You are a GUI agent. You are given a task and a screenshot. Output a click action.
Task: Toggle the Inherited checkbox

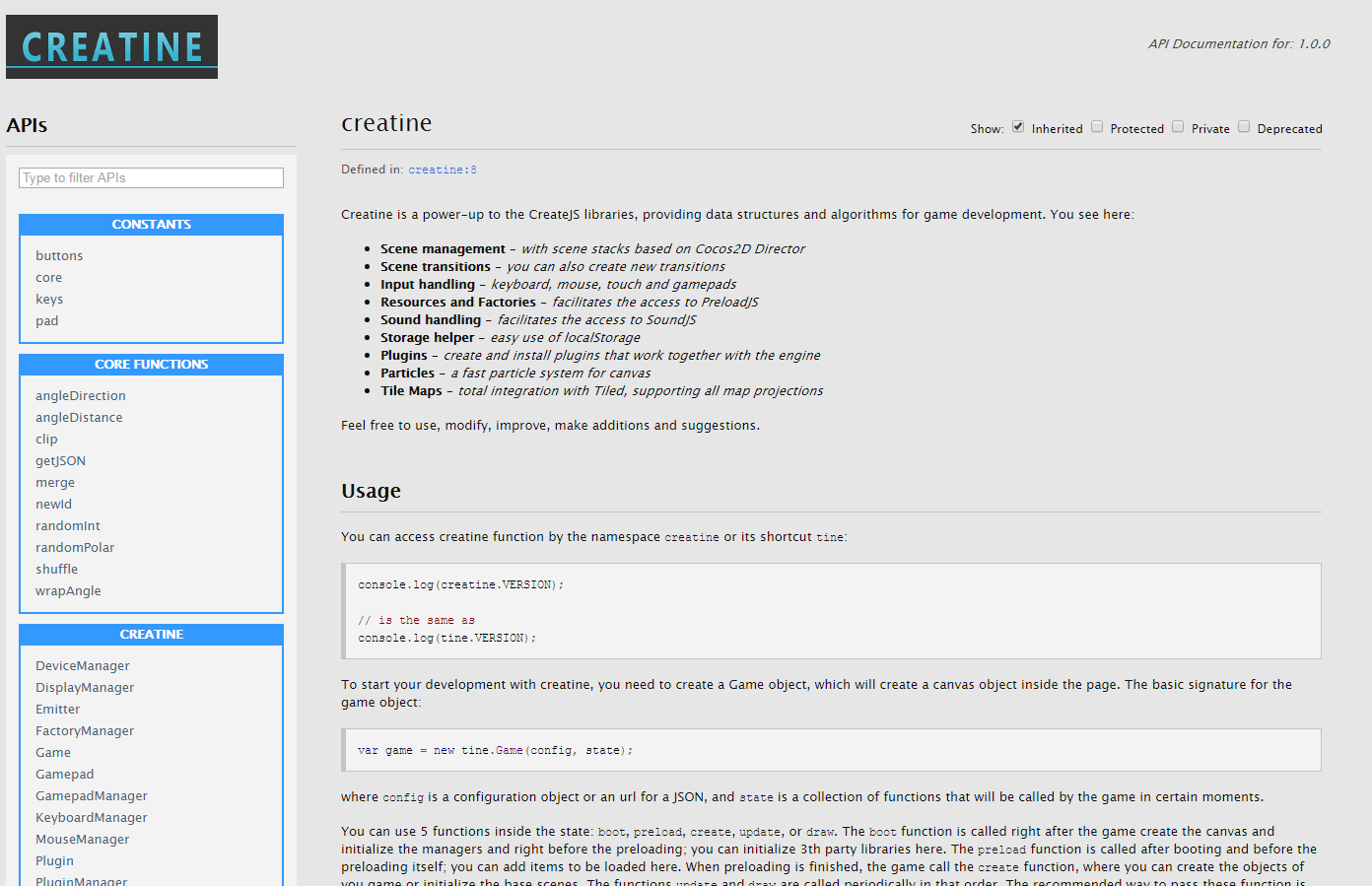[x=1018, y=127]
